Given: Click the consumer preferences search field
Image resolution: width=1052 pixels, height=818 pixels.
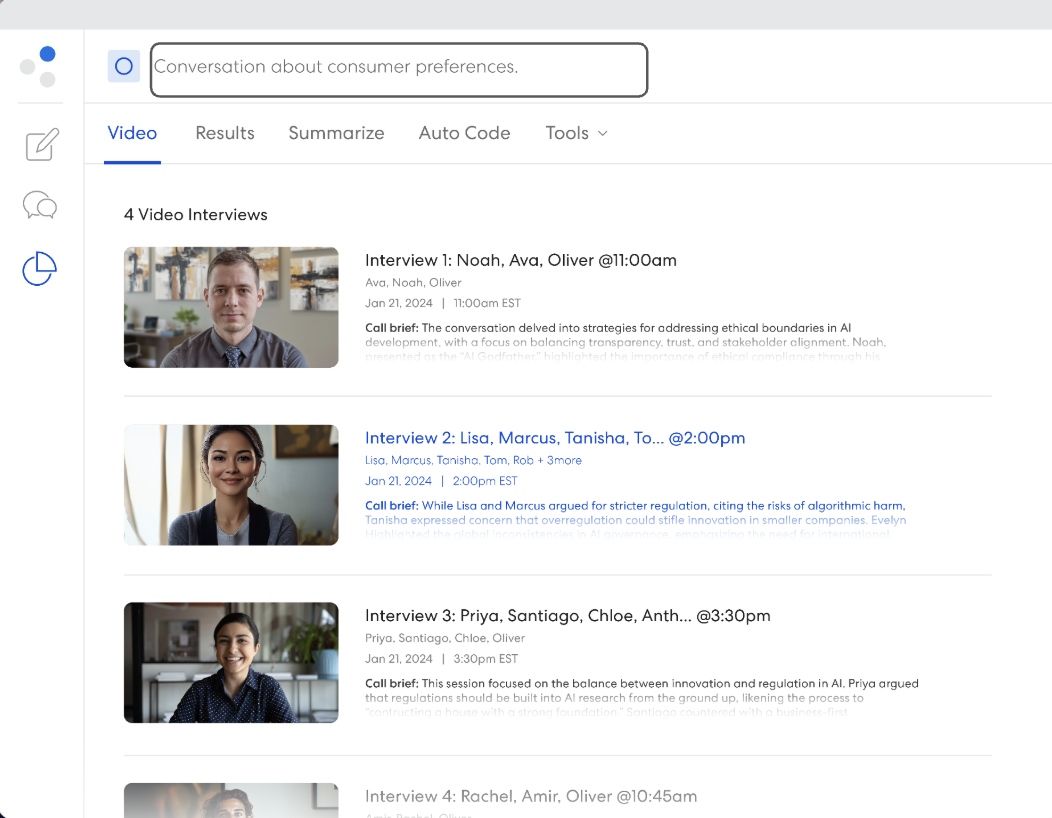Looking at the screenshot, I should pos(399,69).
